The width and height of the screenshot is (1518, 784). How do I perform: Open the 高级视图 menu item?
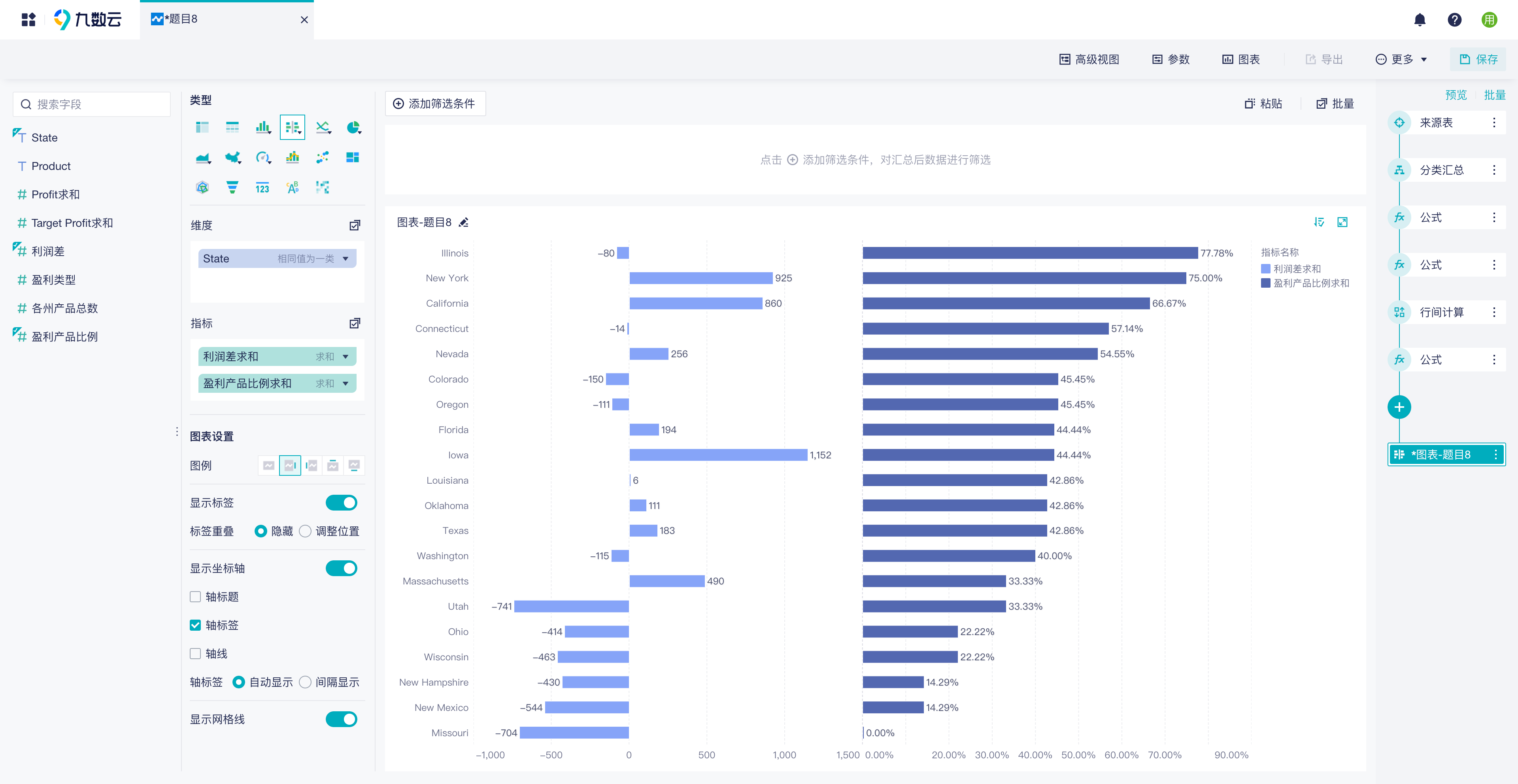point(1089,60)
